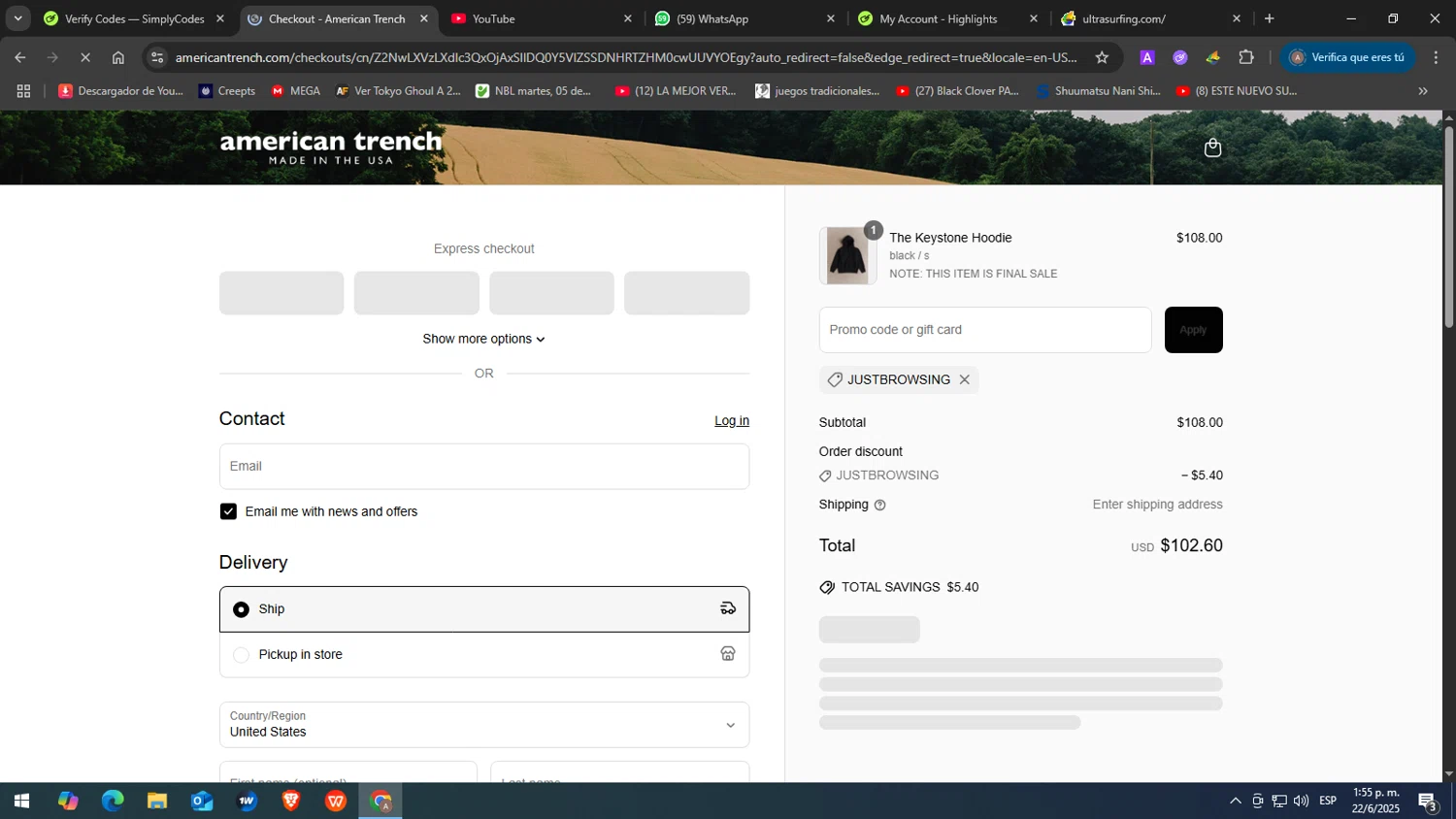Viewport: 1456px width, 819px height.
Task: Open the juegos tradicionales bookmark
Action: 817,91
